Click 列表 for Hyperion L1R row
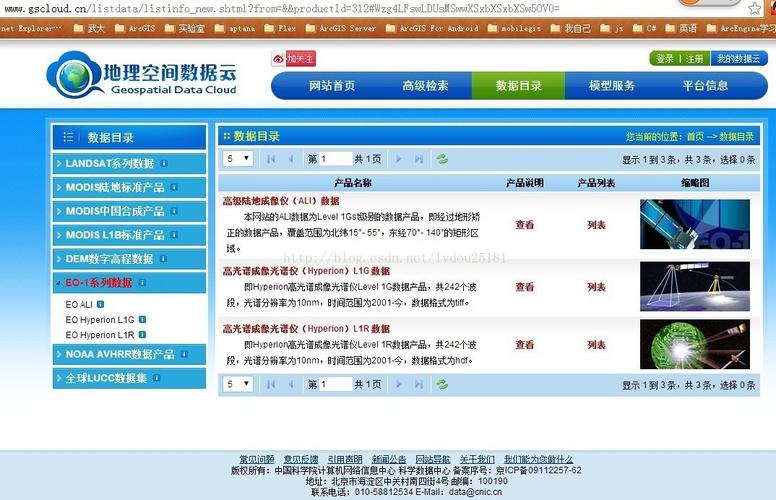 click(x=596, y=345)
